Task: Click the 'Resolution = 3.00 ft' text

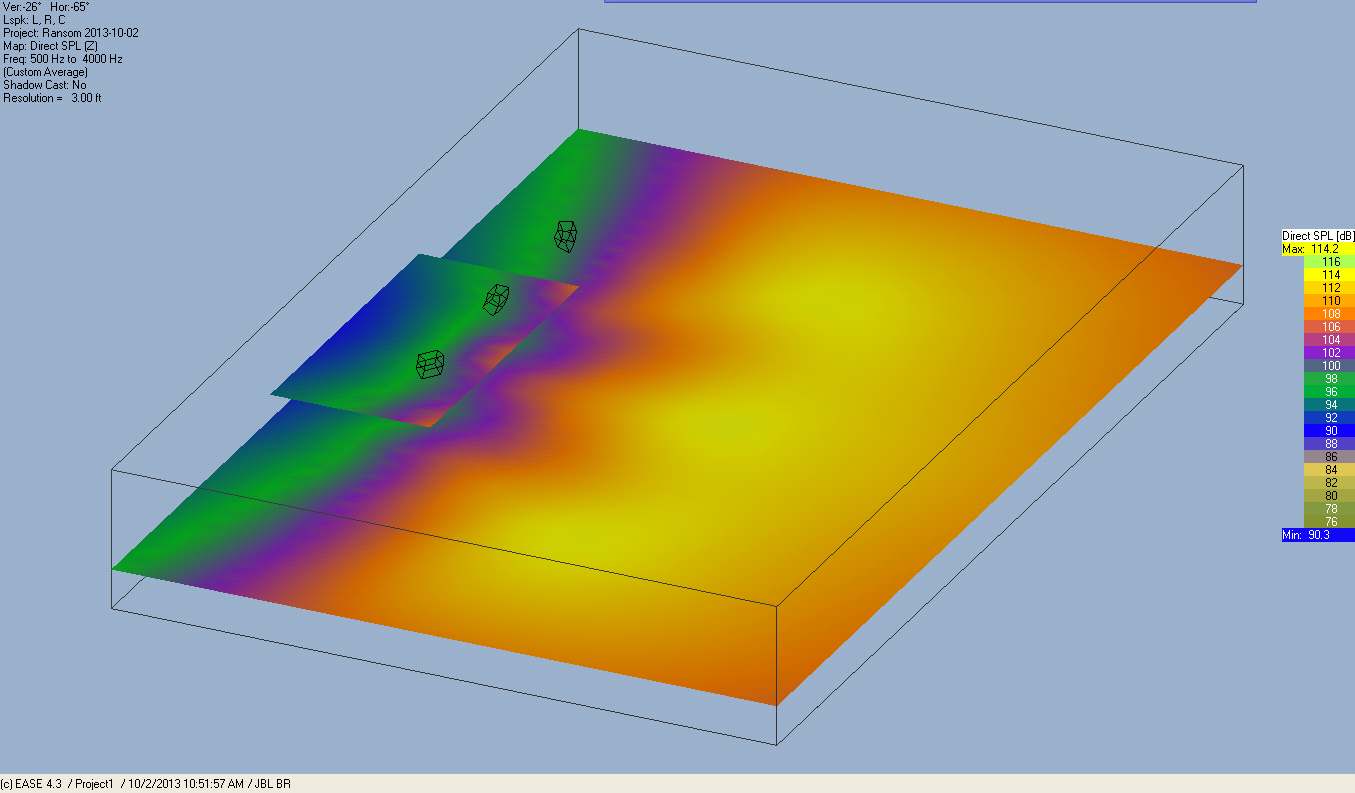Action: 52,98
